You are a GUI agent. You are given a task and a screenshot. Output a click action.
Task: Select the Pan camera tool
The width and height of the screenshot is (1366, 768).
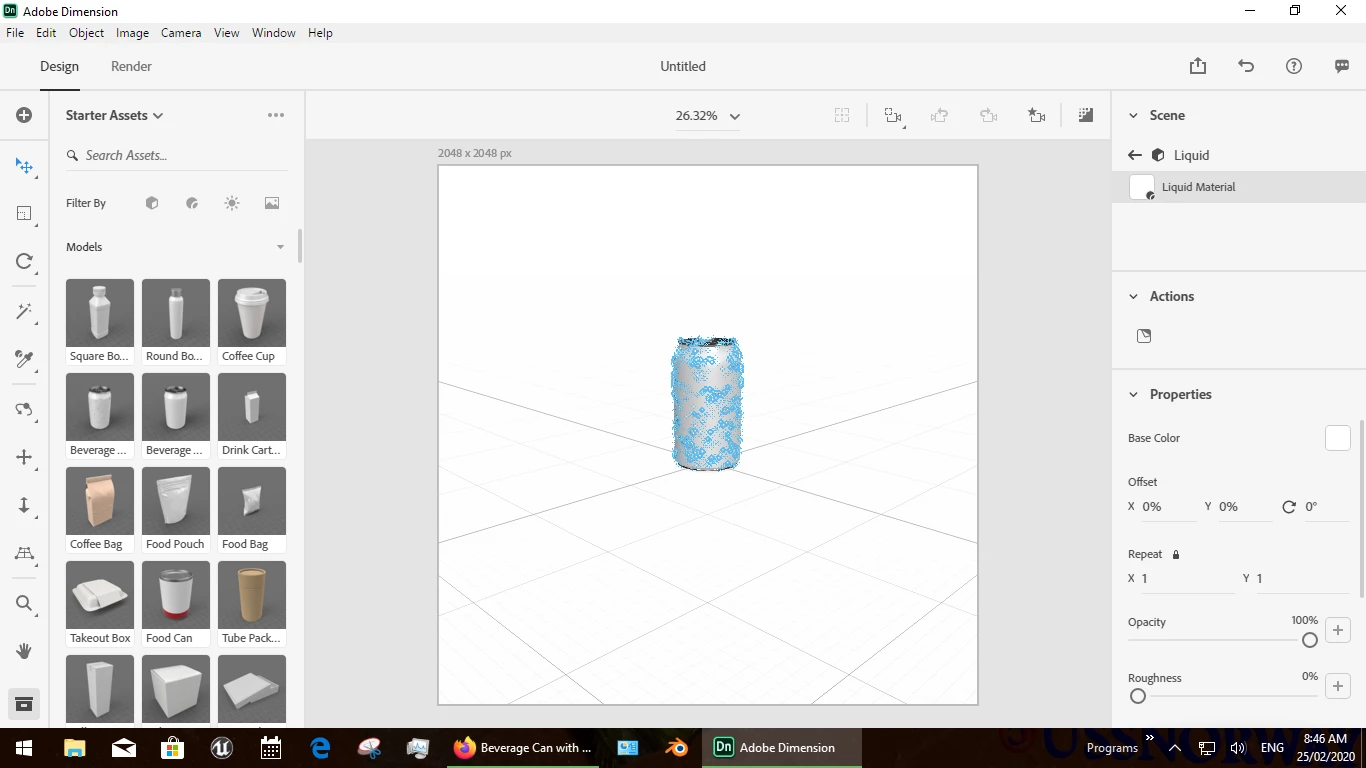coord(24,457)
